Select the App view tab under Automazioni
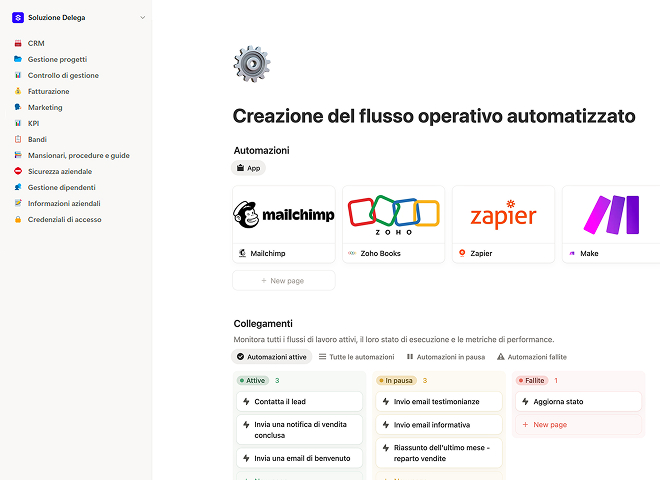Image resolution: width=660 pixels, height=480 pixels. tap(248, 168)
